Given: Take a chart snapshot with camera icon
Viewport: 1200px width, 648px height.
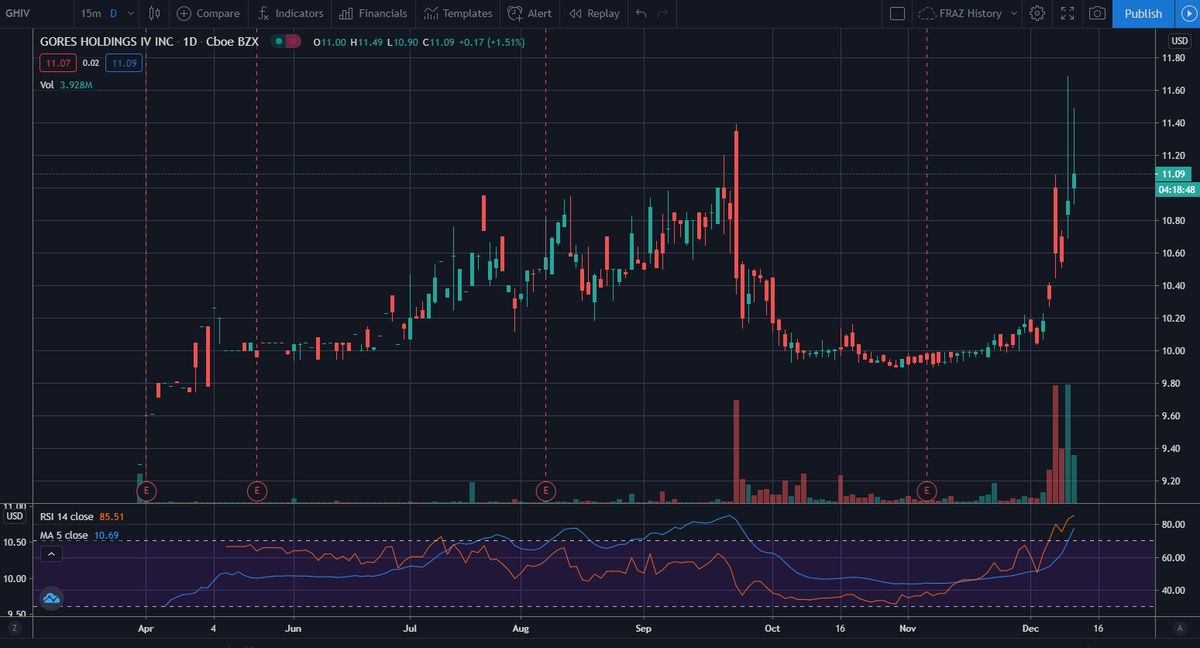Looking at the screenshot, I should tap(1096, 13).
